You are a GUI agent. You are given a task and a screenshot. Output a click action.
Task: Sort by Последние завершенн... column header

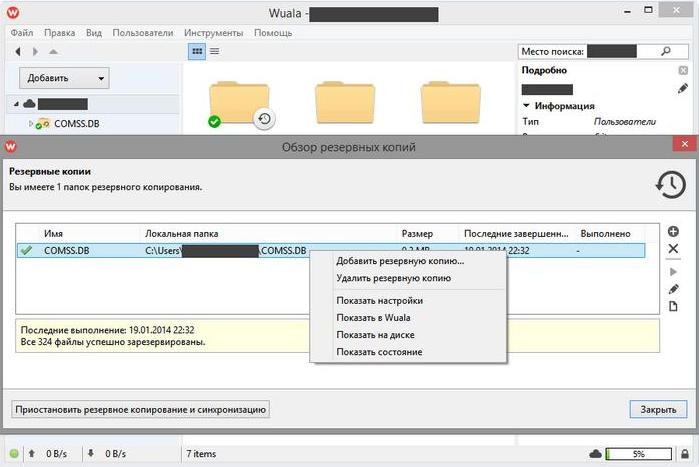516,234
